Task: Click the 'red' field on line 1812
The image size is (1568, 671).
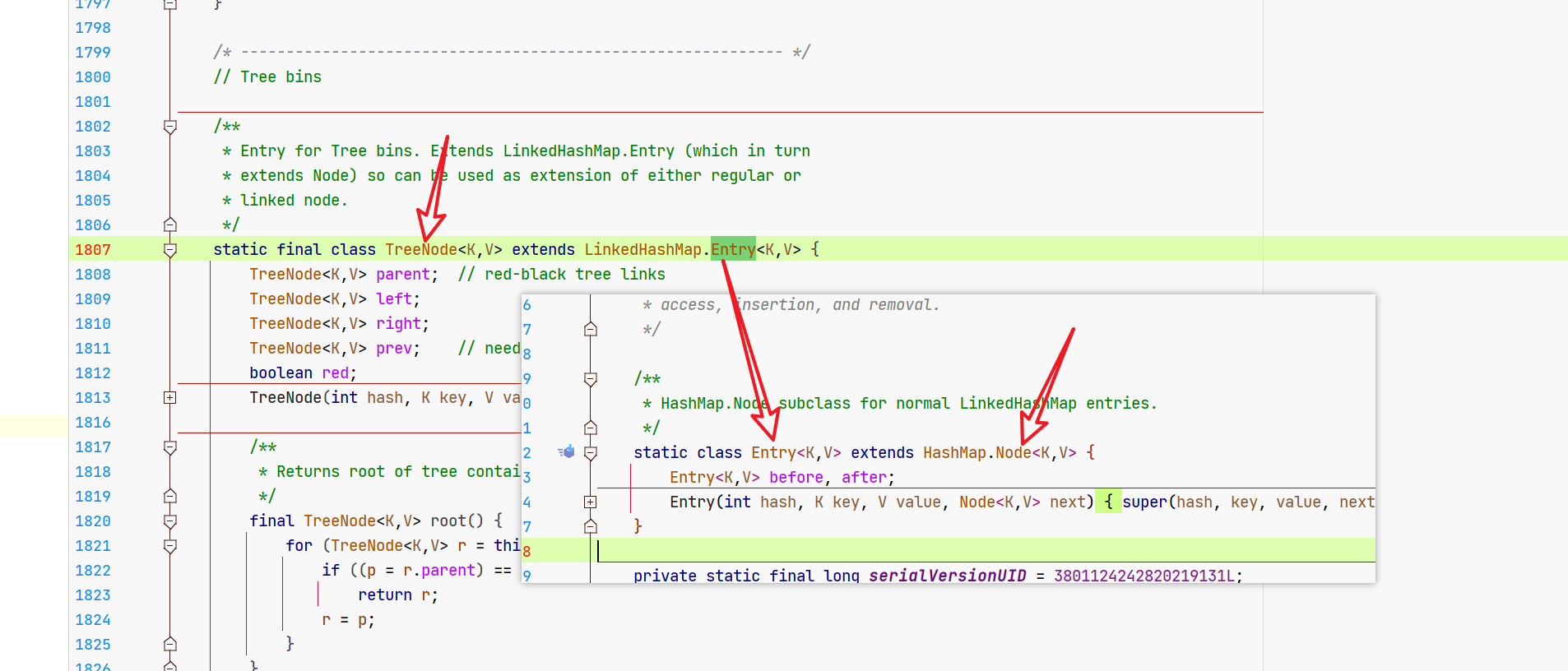Action: coord(335,373)
